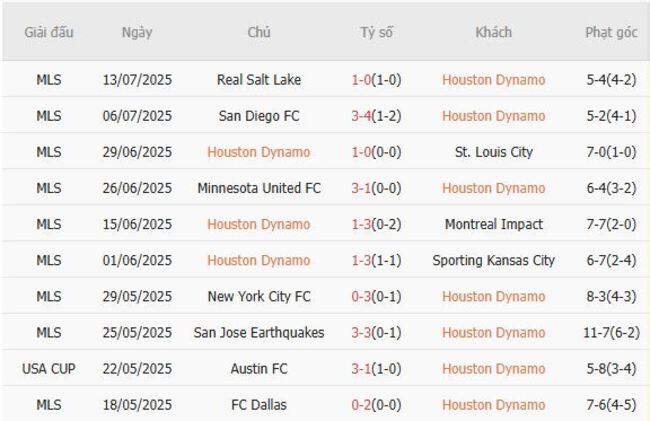The width and height of the screenshot is (650, 421).
Task: Click the 13/07/2025 match date
Action: coord(137,80)
